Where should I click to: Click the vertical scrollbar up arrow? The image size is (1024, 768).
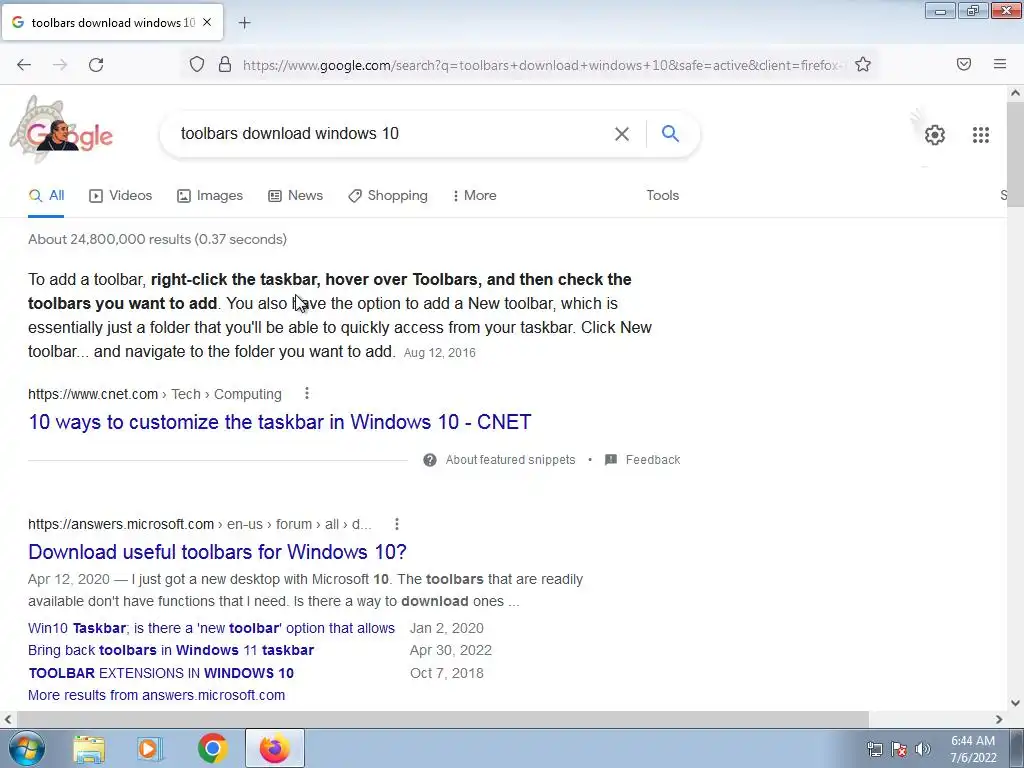1015,93
